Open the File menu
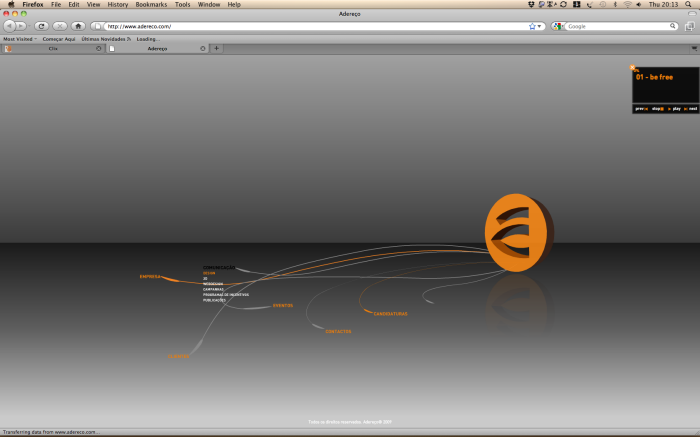 [x=56, y=4]
